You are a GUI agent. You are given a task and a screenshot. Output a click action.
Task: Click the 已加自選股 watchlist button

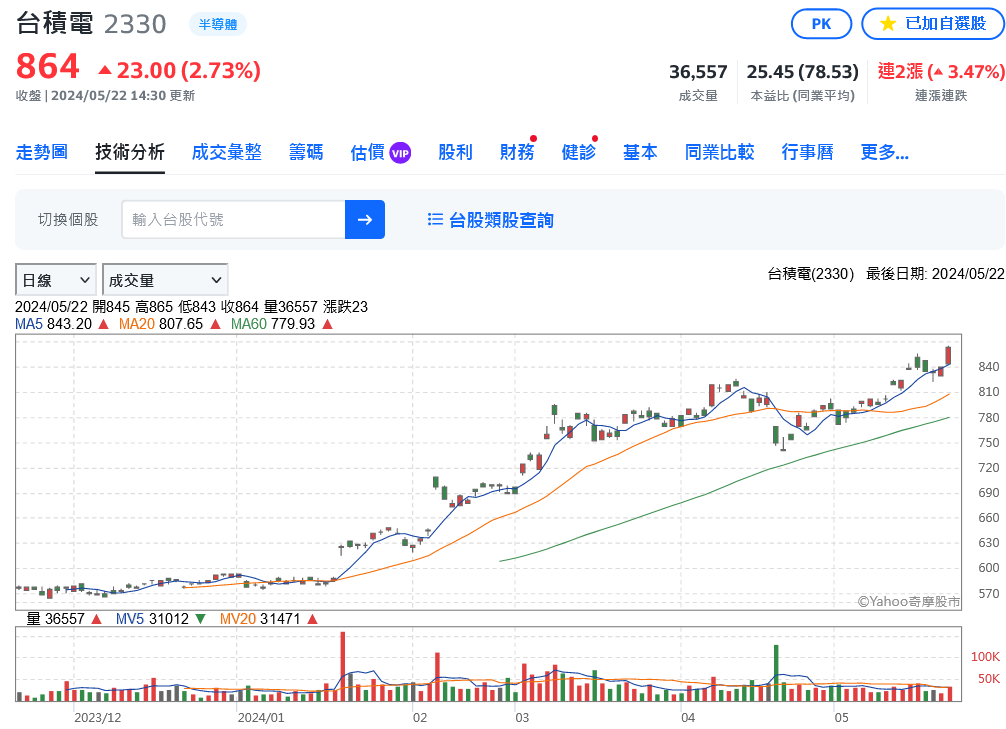pyautogui.click(x=933, y=24)
